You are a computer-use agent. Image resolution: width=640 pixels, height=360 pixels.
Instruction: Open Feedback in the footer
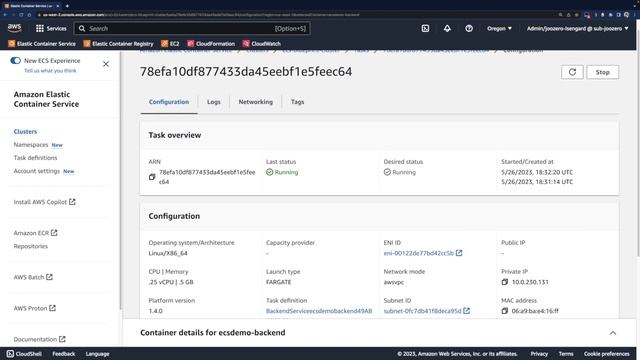click(x=64, y=354)
